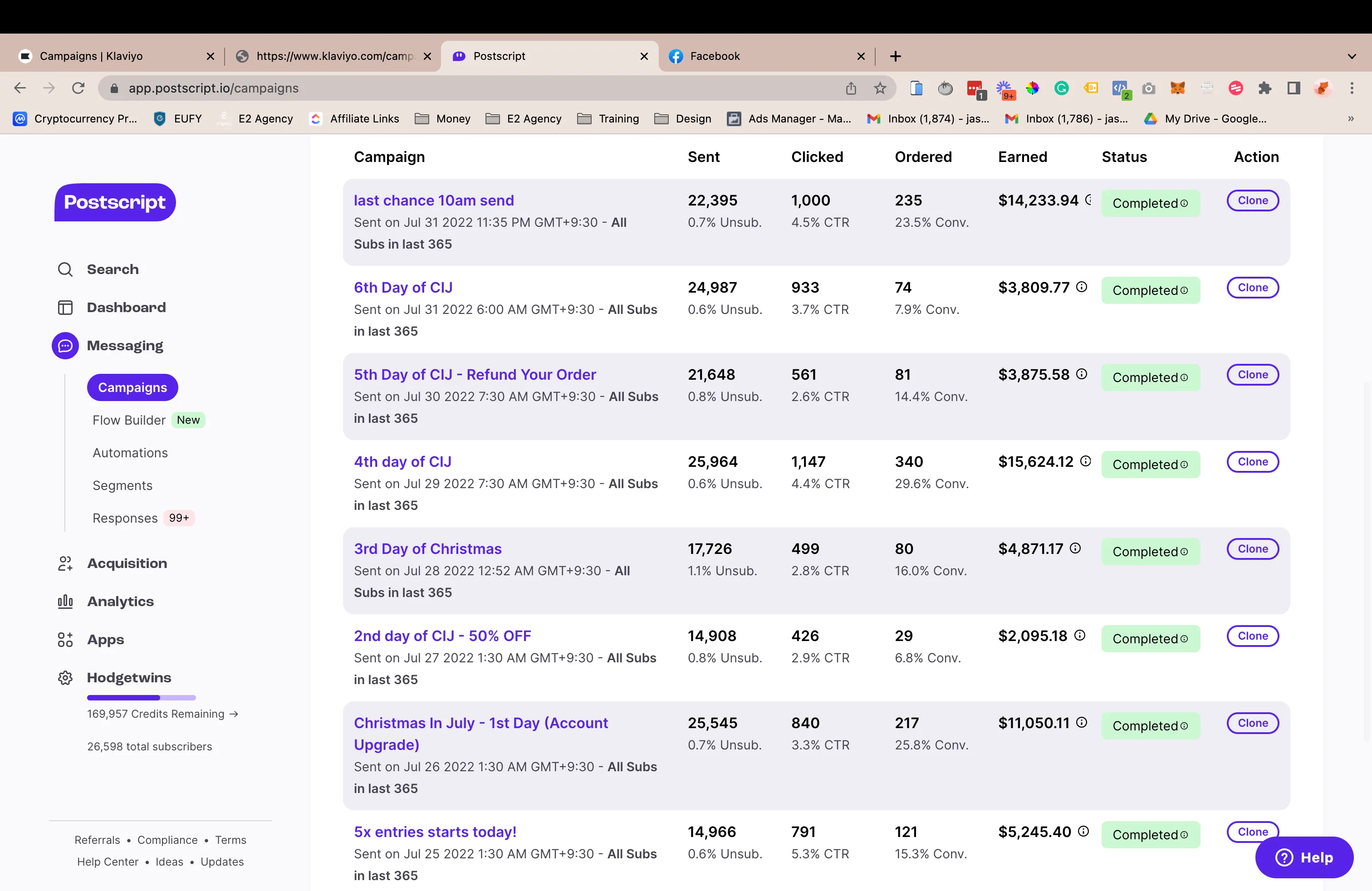
Task: Open the Help chat button
Action: (x=1304, y=857)
